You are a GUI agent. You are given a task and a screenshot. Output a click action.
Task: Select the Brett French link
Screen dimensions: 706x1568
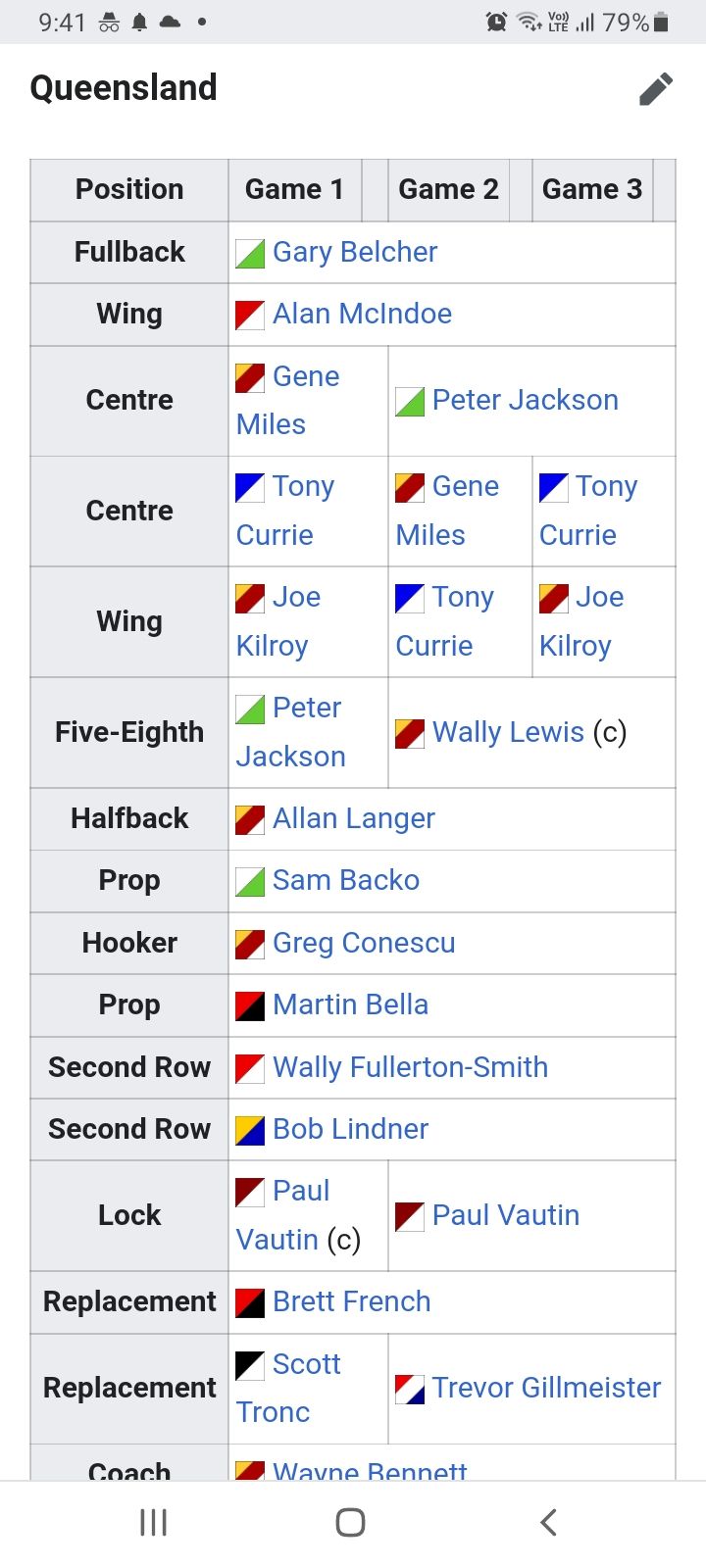352,1301
